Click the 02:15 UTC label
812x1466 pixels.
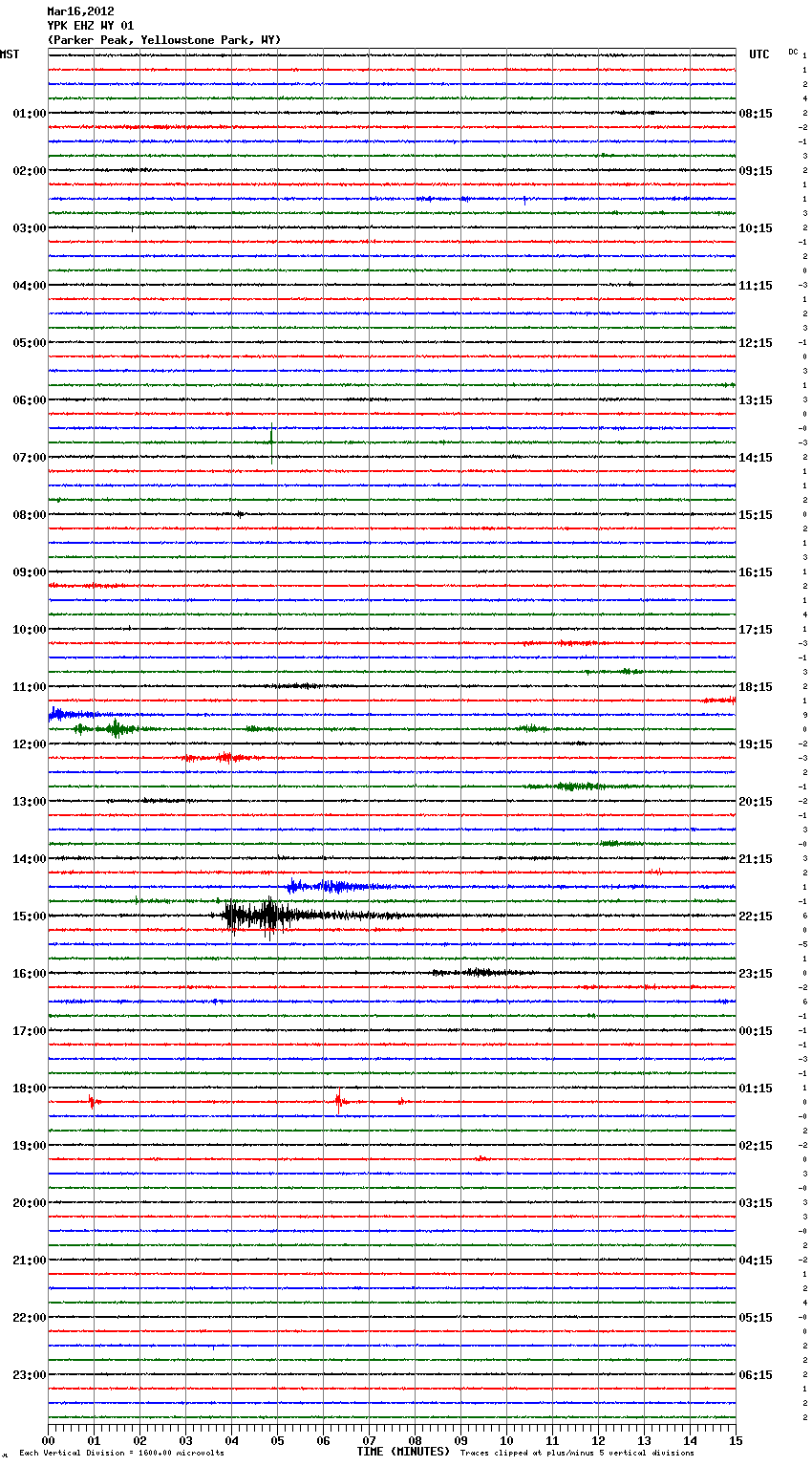756,1146
